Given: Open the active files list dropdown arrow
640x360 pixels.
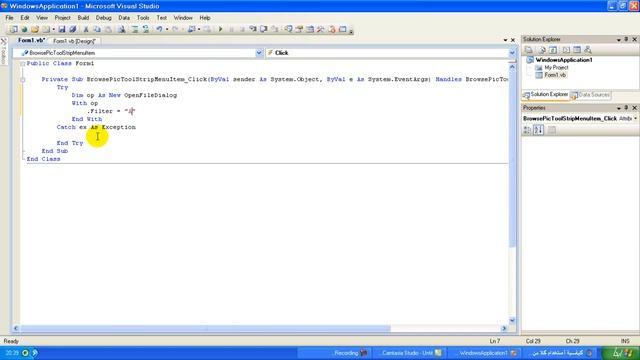Looking at the screenshot, I should click(x=505, y=40).
